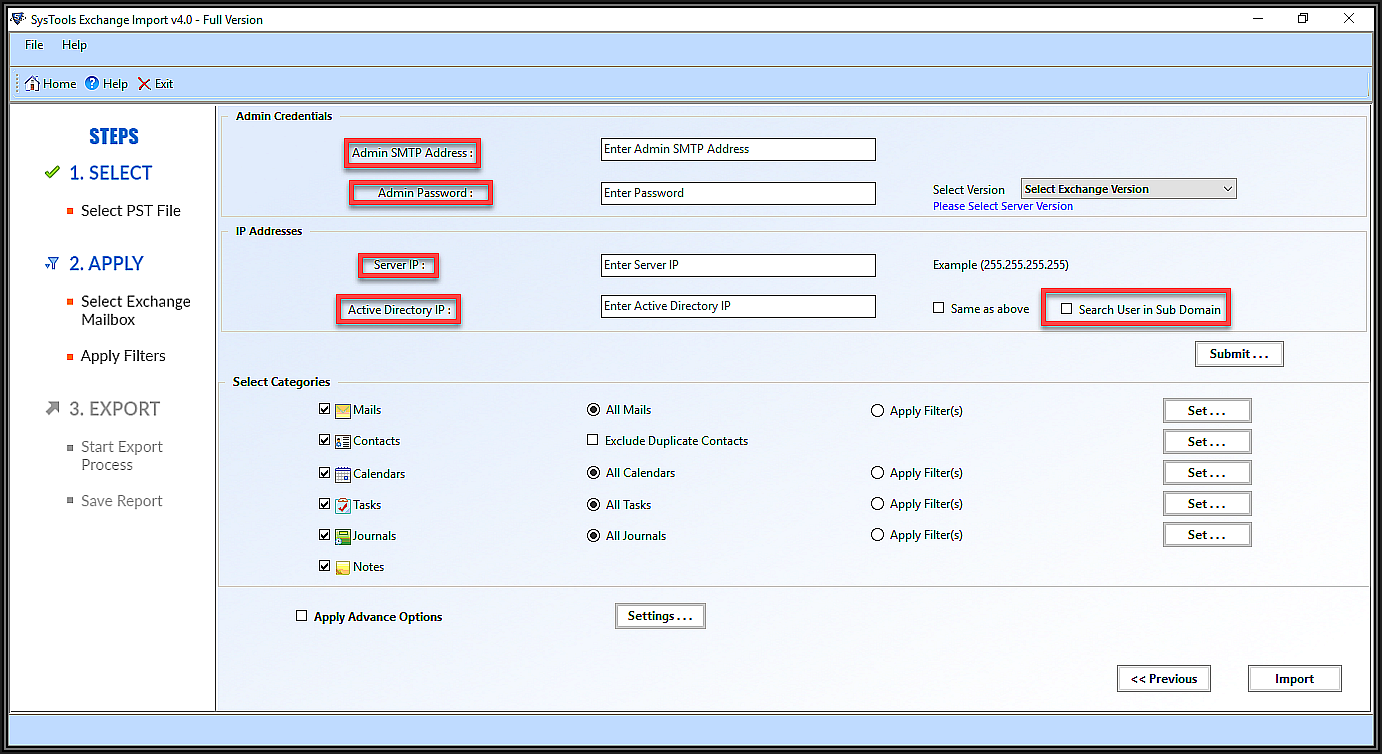Click Set button for Journals row
The width and height of the screenshot is (1382, 754).
[1207, 535]
